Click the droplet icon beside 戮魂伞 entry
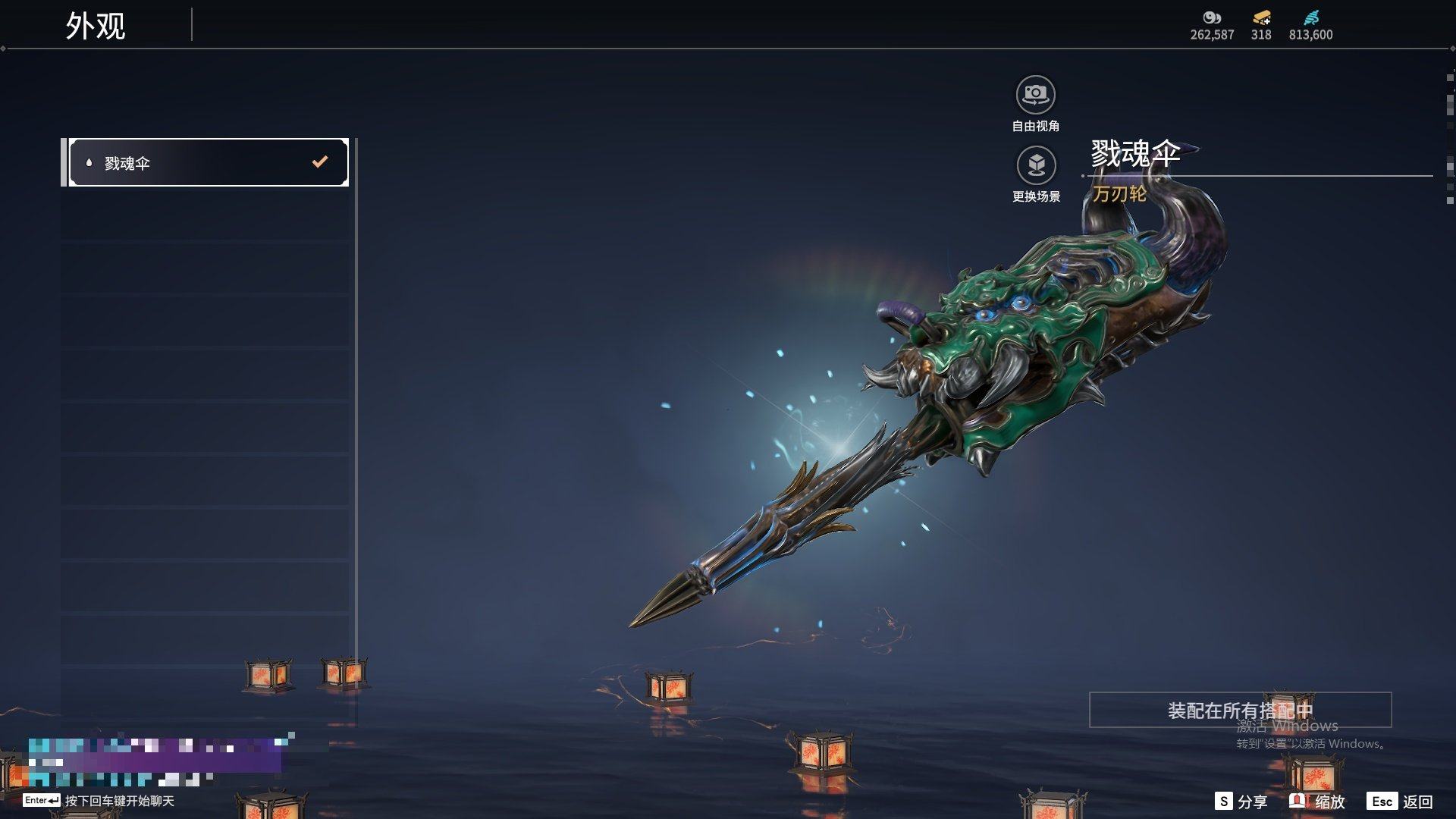The height and width of the screenshot is (819, 1456). pos(89,162)
